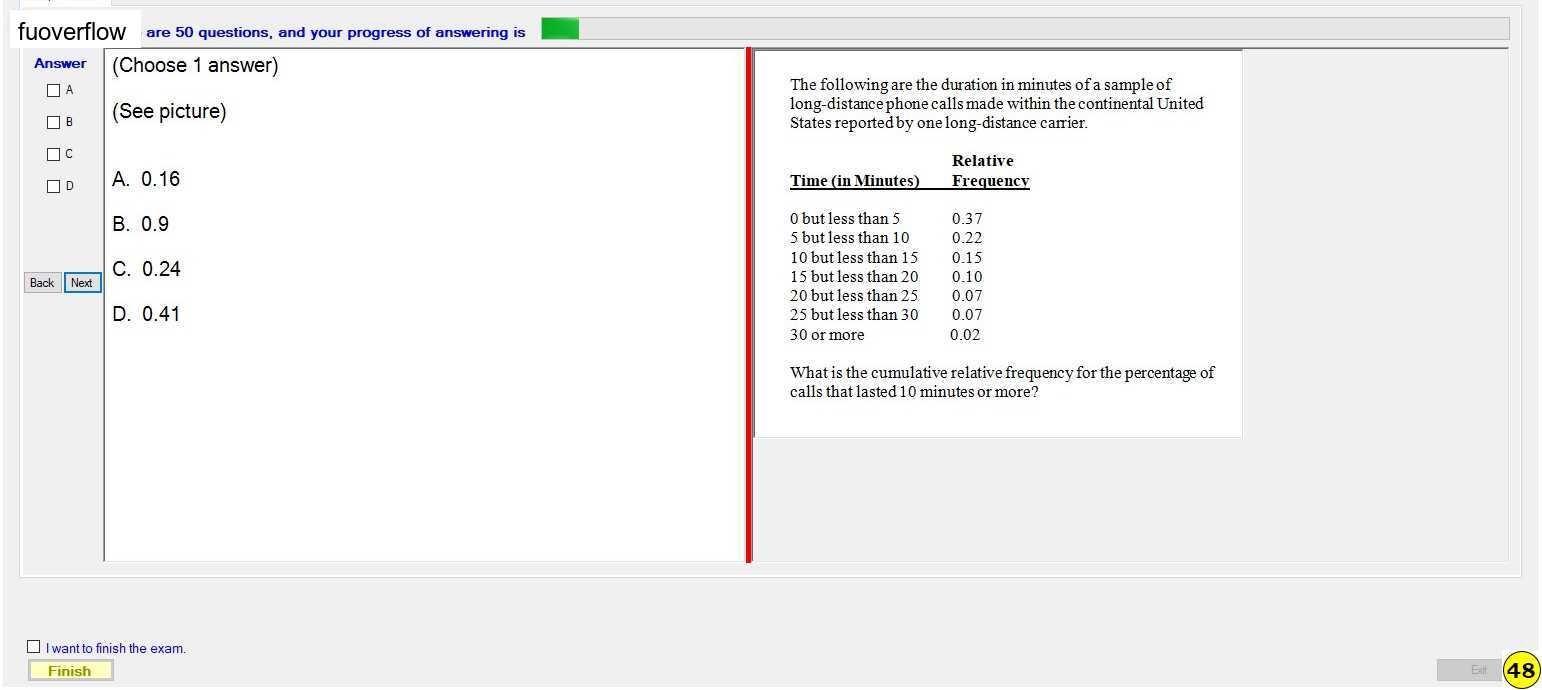This screenshot has width=1542, height=690.
Task: Click the '10 but less than 15' row
Action: point(886,258)
